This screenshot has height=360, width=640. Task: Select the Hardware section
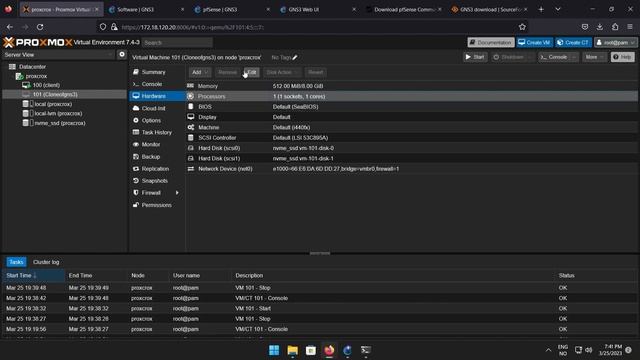(x=157, y=96)
